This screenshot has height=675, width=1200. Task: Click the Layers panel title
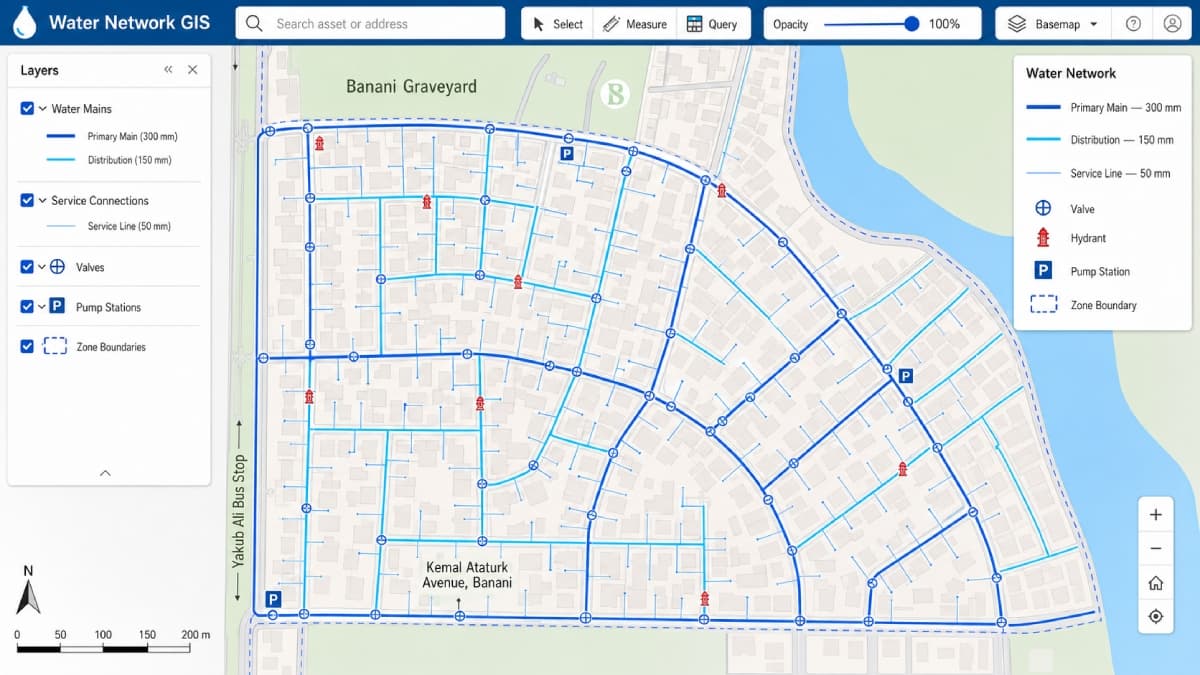pyautogui.click(x=39, y=70)
